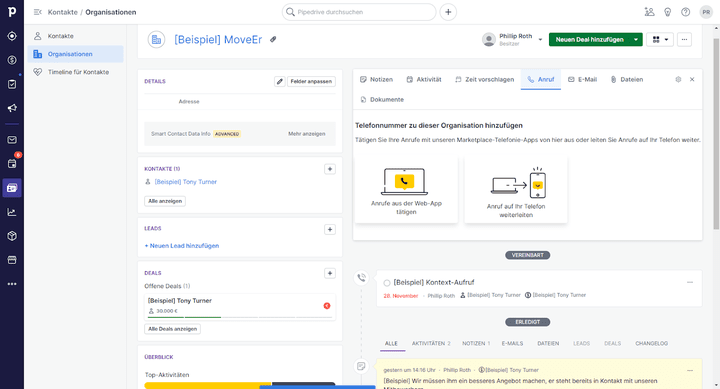Select Anruf auf Ihr Telefon weiterleiten card
720x389 pixels.
point(516,190)
